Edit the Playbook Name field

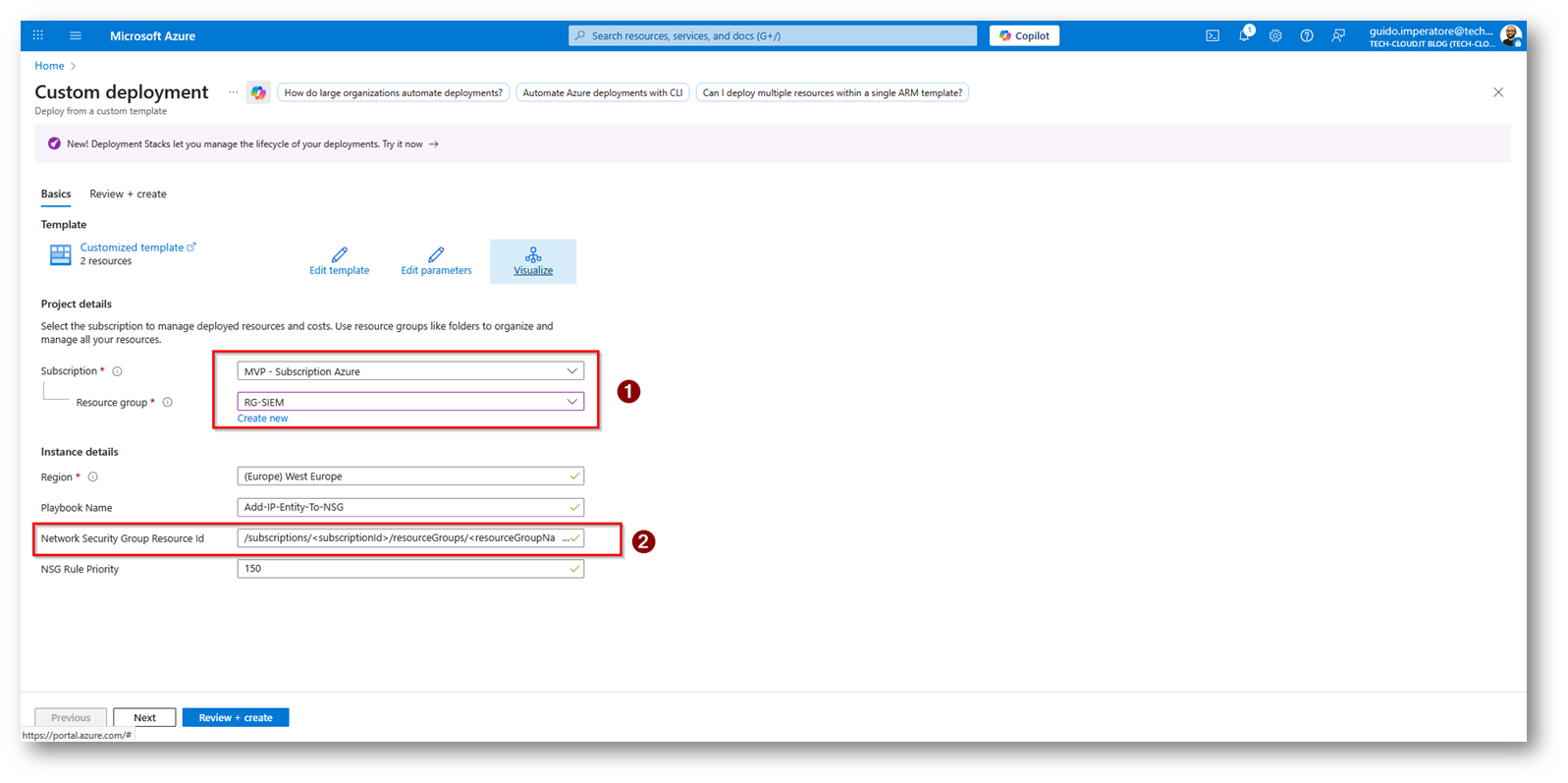[x=410, y=507]
